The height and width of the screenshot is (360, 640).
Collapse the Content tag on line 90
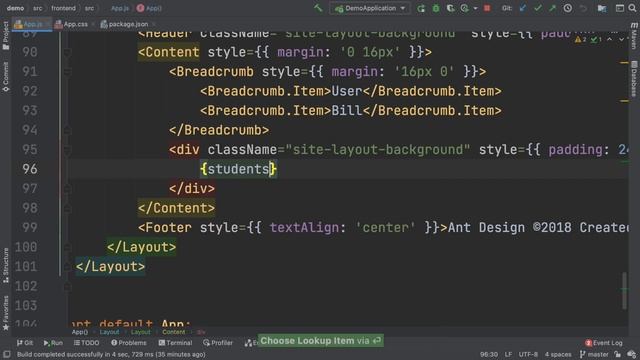67,52
